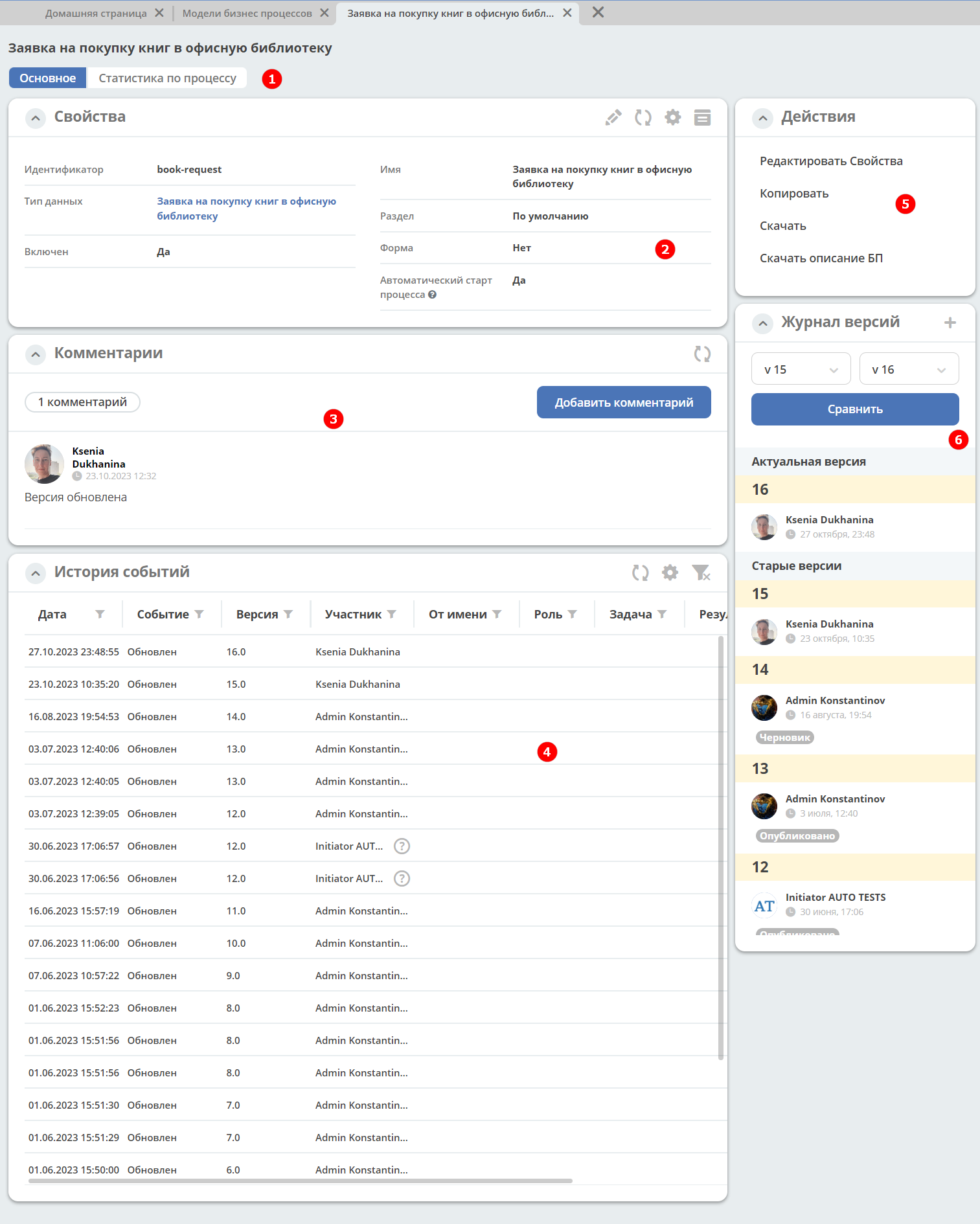Click AT avatar of Initiator AUTO TESTS
The height and width of the screenshot is (1224, 980).
pos(764,905)
